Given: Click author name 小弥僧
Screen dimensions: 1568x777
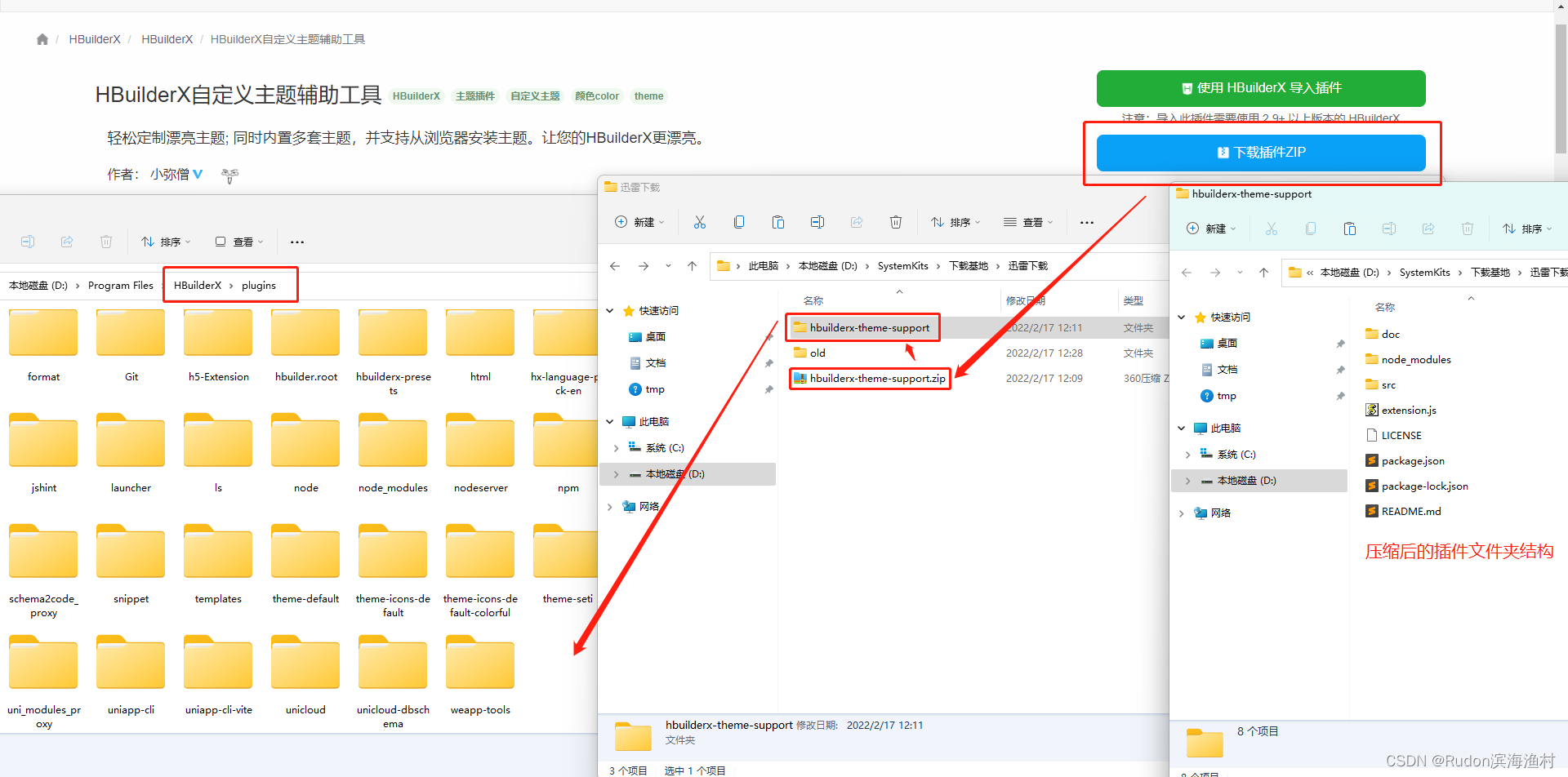Looking at the screenshot, I should [170, 174].
